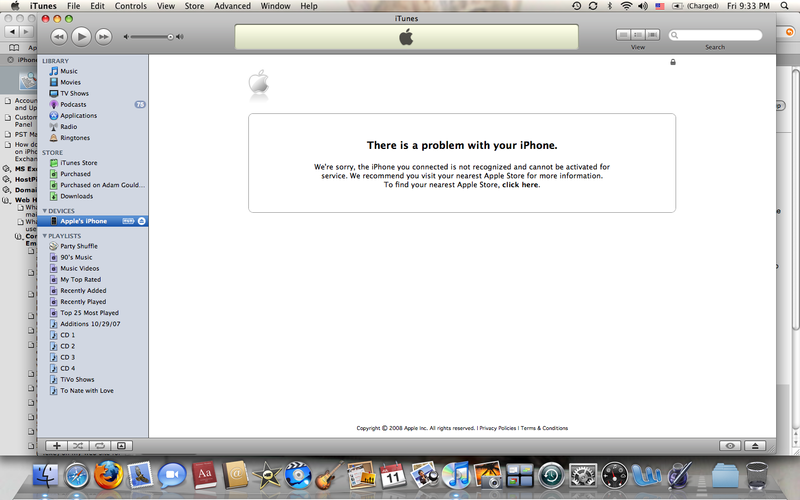Open the Edit menu
This screenshot has height=500, width=800.
click(x=97, y=6)
